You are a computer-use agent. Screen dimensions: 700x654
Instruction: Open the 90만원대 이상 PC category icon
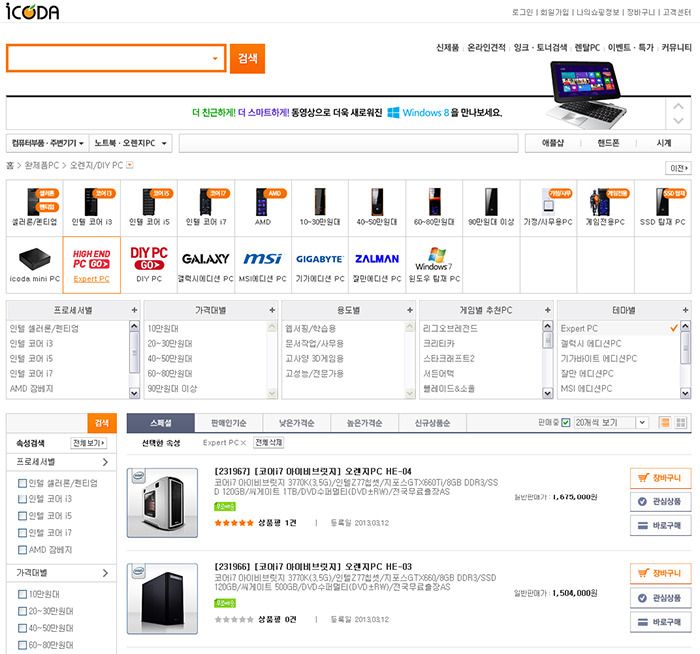point(491,208)
